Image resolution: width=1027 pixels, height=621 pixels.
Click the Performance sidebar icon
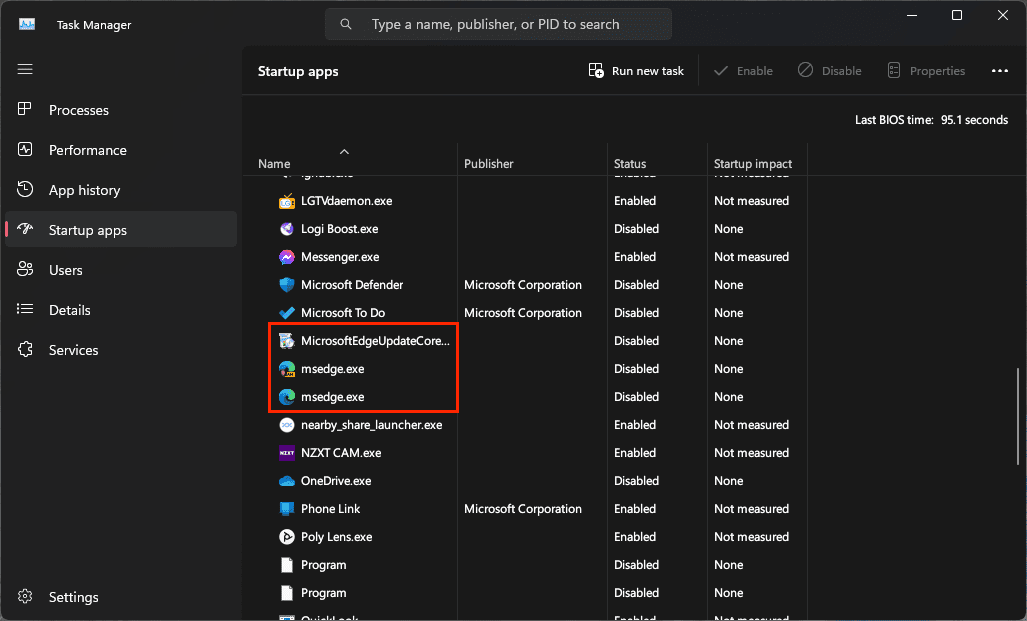coord(25,149)
